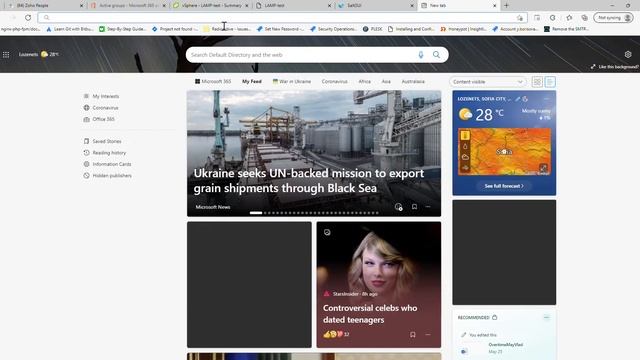640x360 pixels.
Task: Open the Australasia feed tab
Action: click(x=413, y=82)
